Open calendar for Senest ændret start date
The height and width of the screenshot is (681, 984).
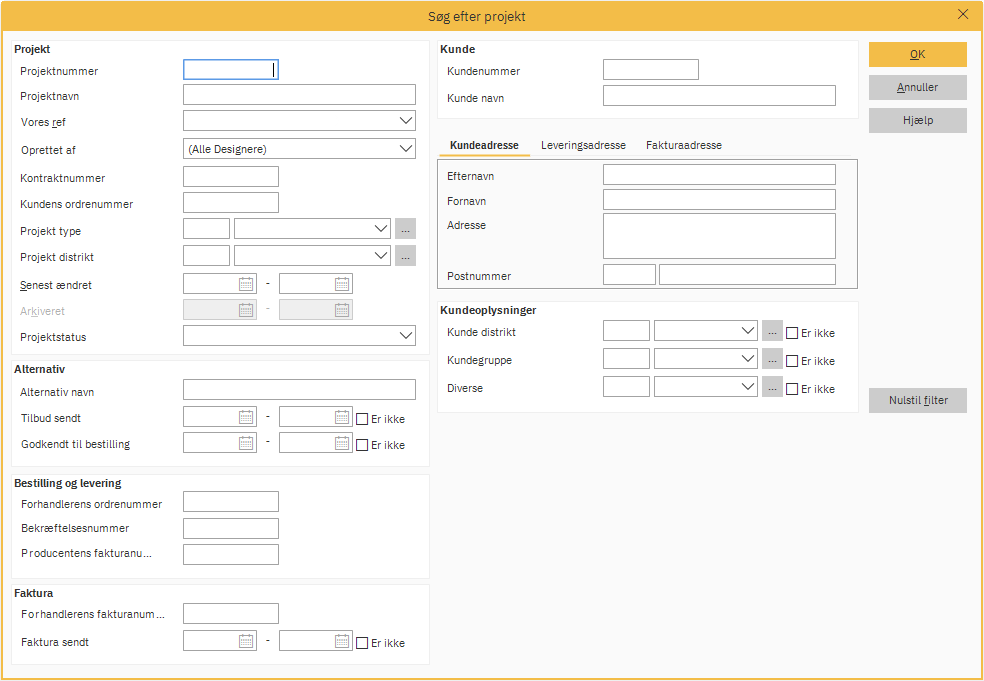click(x=246, y=284)
